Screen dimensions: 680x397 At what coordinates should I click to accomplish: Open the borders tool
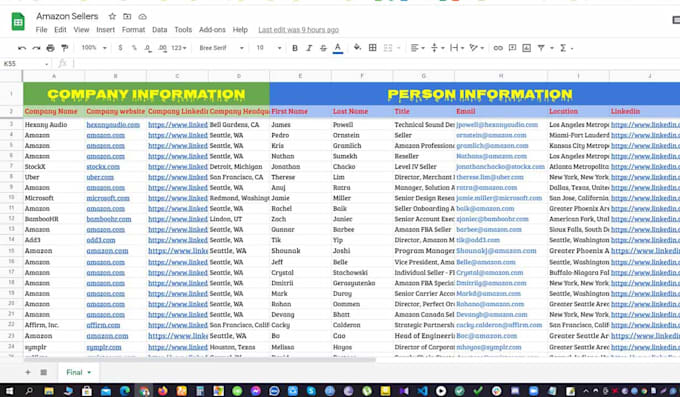[373, 48]
